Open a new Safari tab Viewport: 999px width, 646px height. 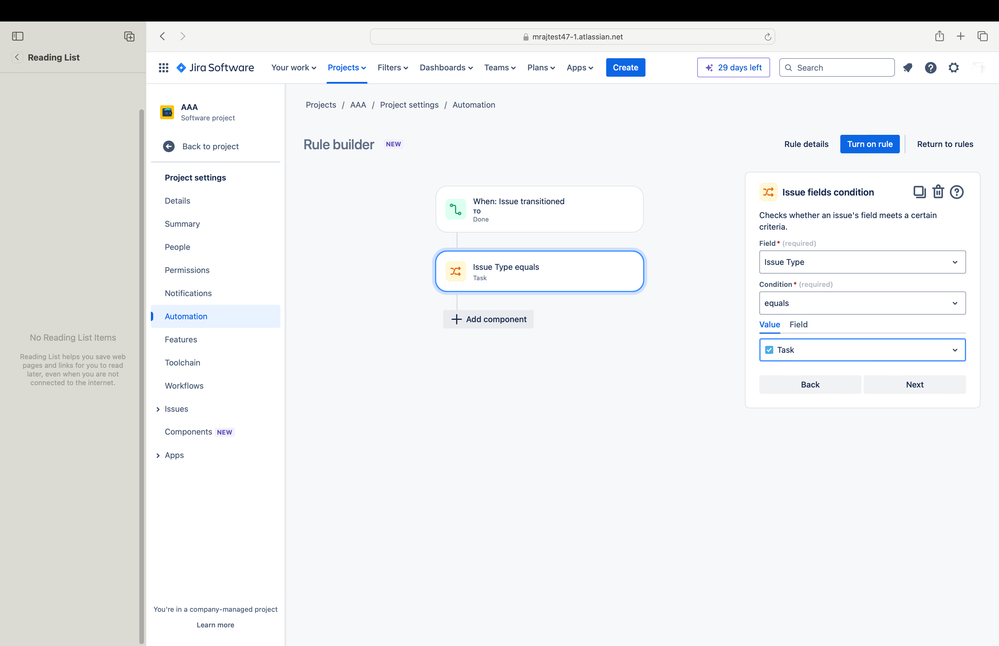(x=960, y=36)
